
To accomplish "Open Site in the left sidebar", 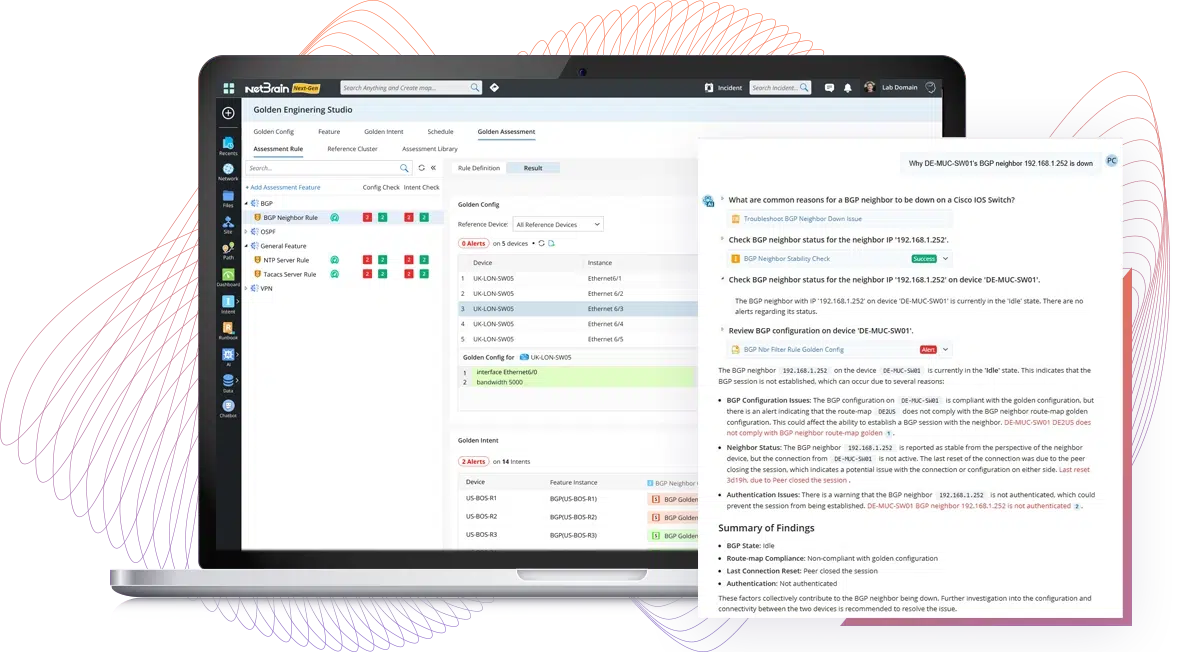I will [228, 224].
